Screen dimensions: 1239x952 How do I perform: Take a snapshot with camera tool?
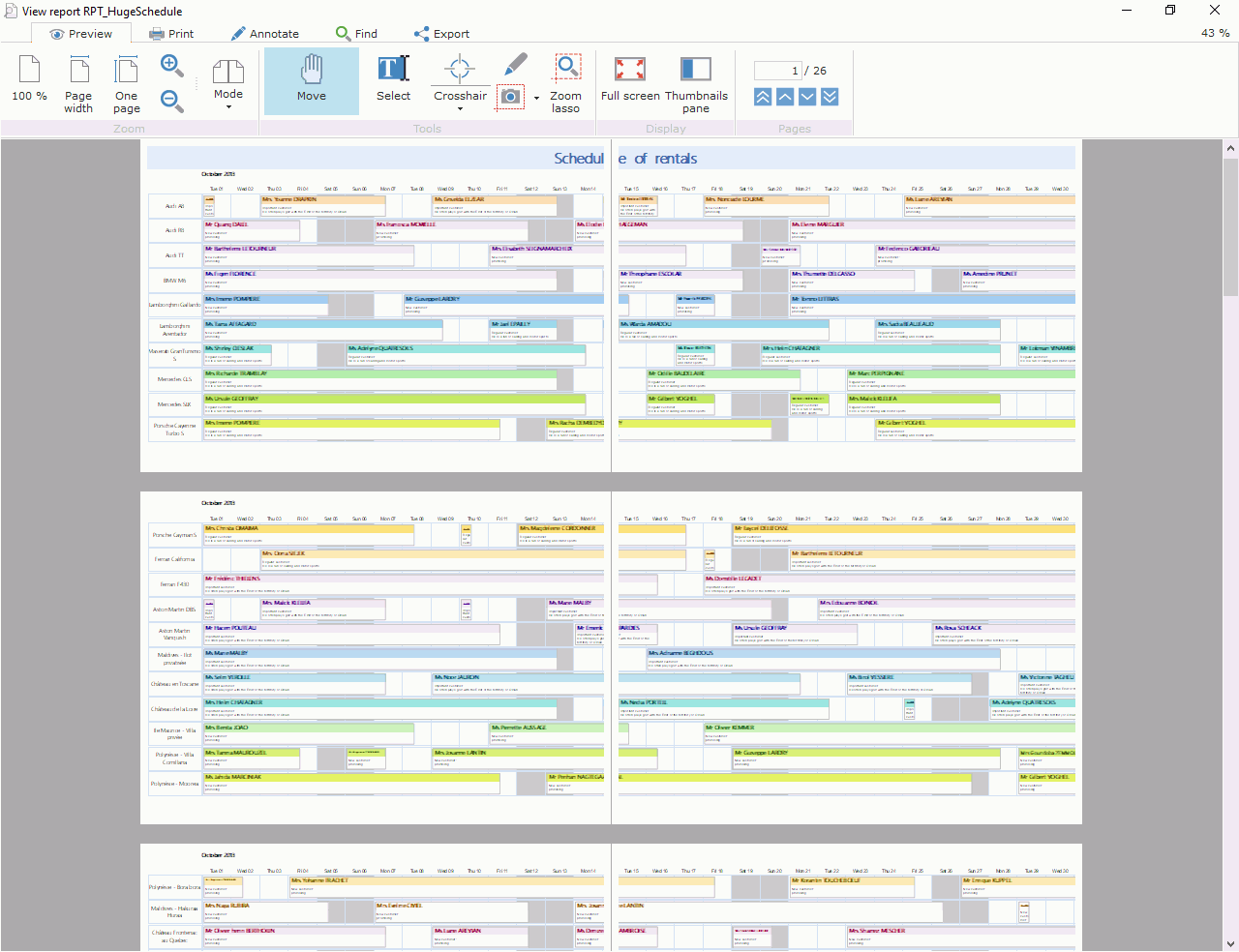click(x=510, y=97)
